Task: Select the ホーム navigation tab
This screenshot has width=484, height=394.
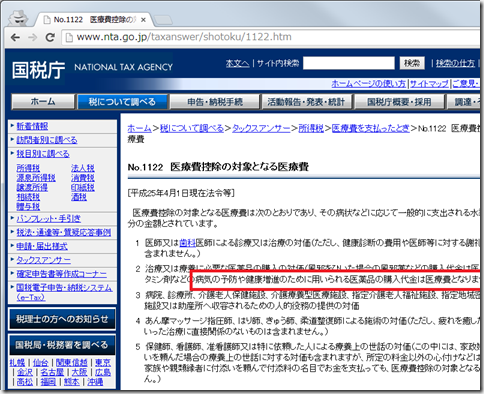Action: click(x=43, y=102)
